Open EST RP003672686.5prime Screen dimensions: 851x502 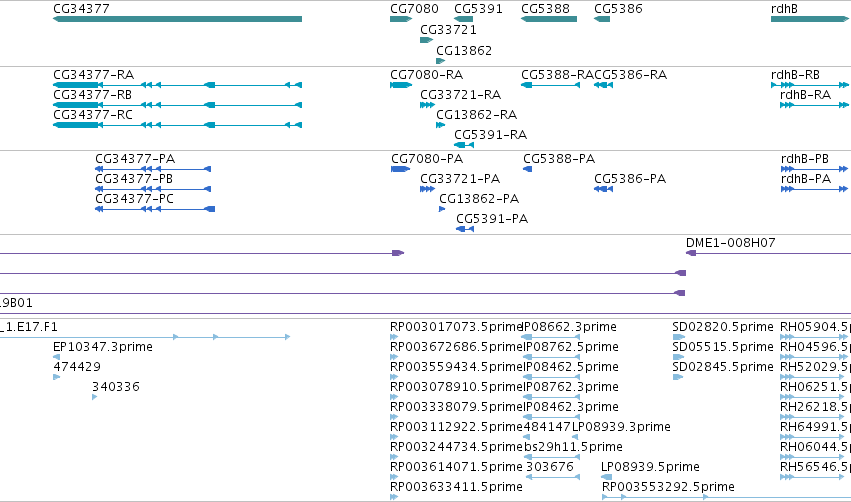pos(394,357)
